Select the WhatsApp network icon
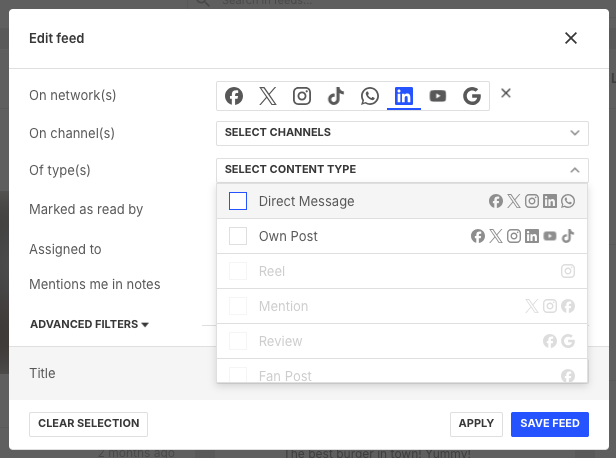Screen dimensions: 616x458 [370, 96]
